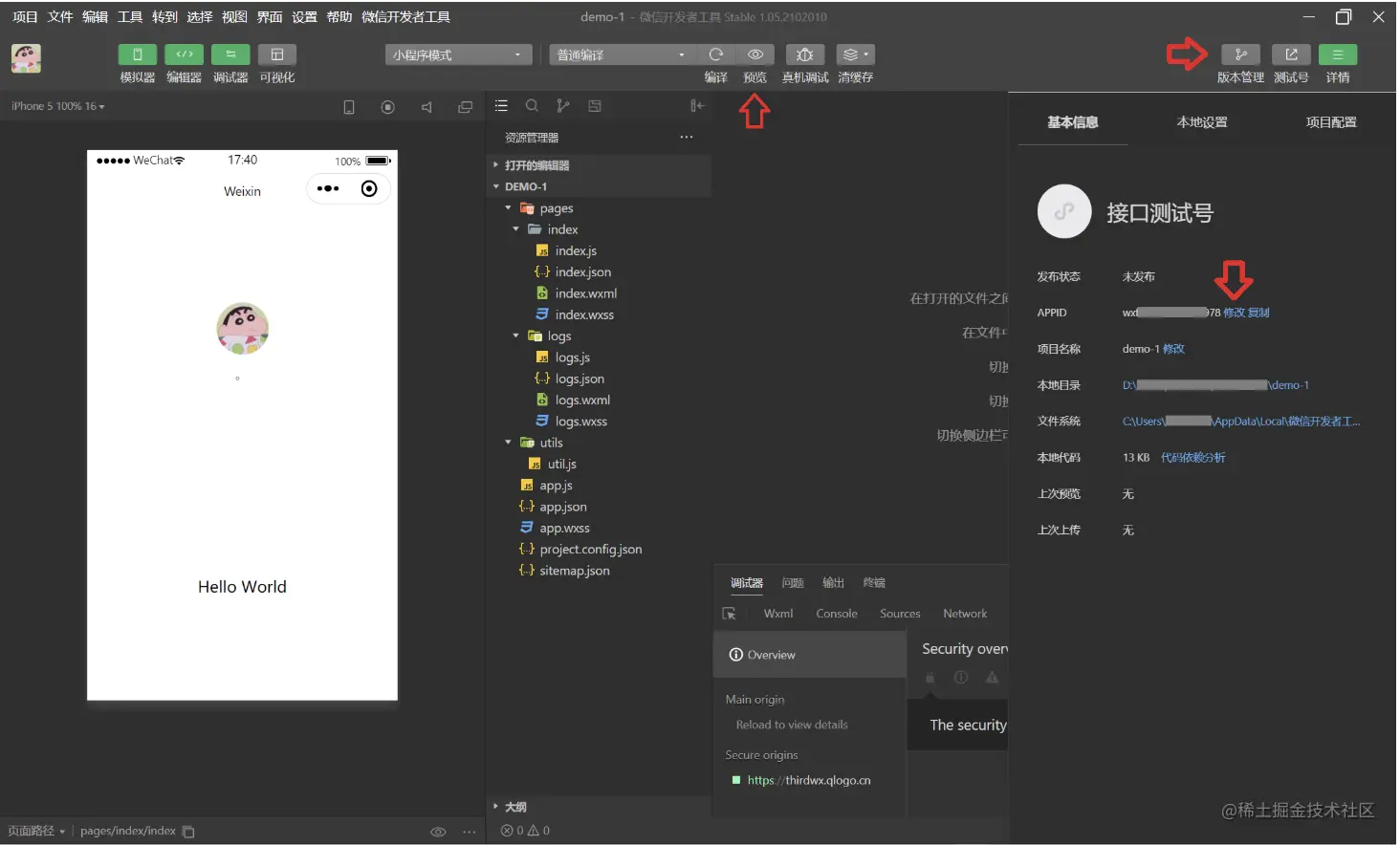Click 复制 link next to APPID
The image size is (1400, 845).
coord(1258,313)
